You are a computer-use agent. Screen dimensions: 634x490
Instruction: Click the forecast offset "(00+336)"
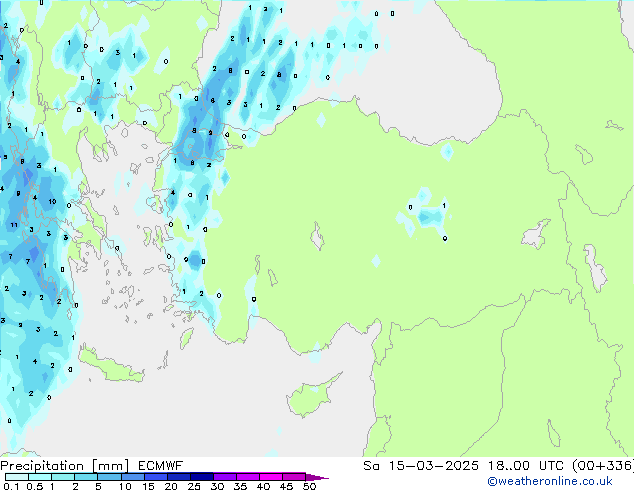point(603,466)
